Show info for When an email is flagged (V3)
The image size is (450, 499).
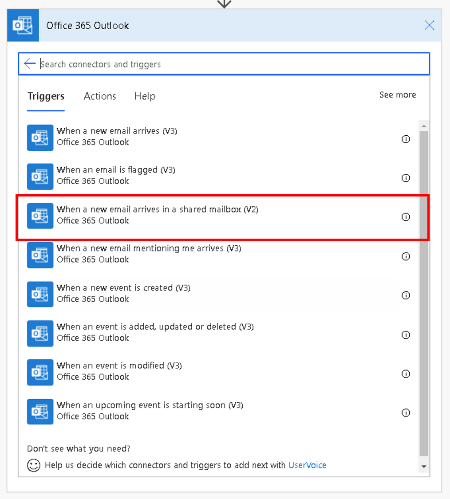tap(406, 178)
